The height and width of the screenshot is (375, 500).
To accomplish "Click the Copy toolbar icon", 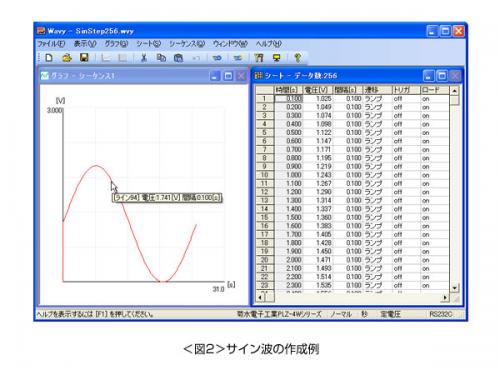I will coord(161,58).
